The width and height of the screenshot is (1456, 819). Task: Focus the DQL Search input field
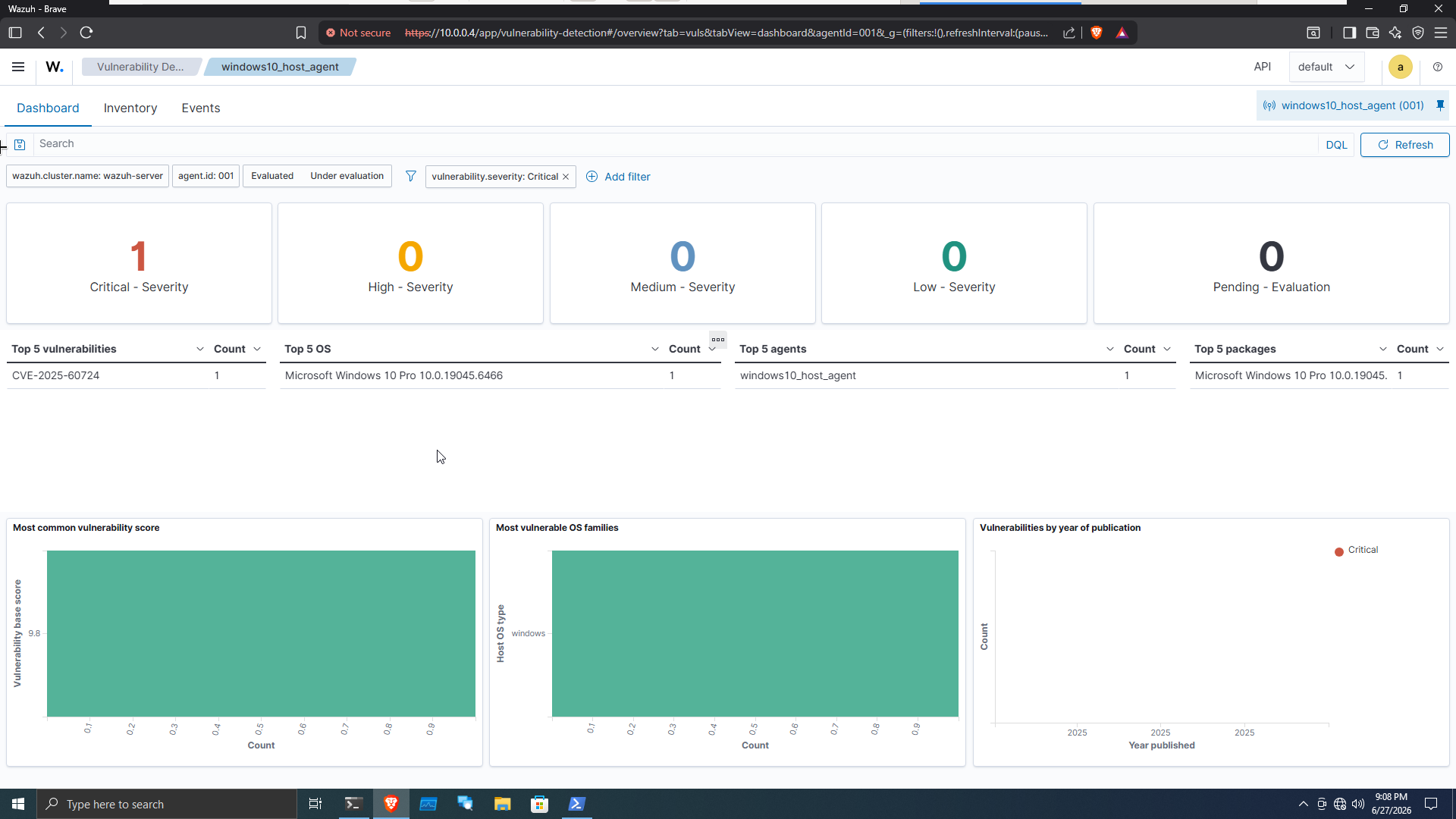pyautogui.click(x=675, y=144)
